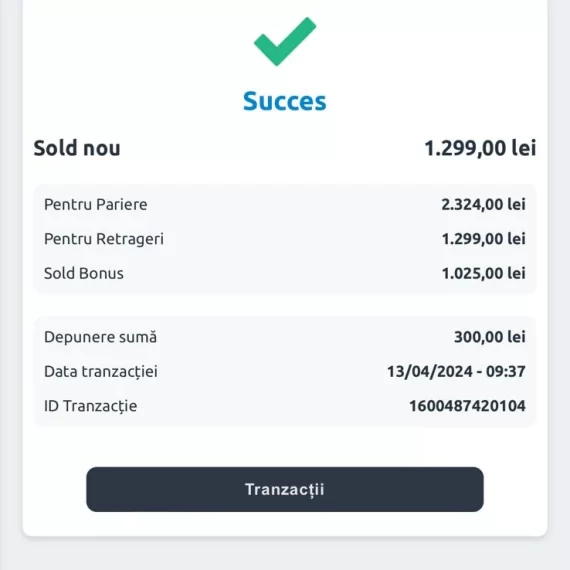Select the 13/04/2024 - 09:37 transaction date
The width and height of the screenshot is (570, 570).
pos(456,372)
